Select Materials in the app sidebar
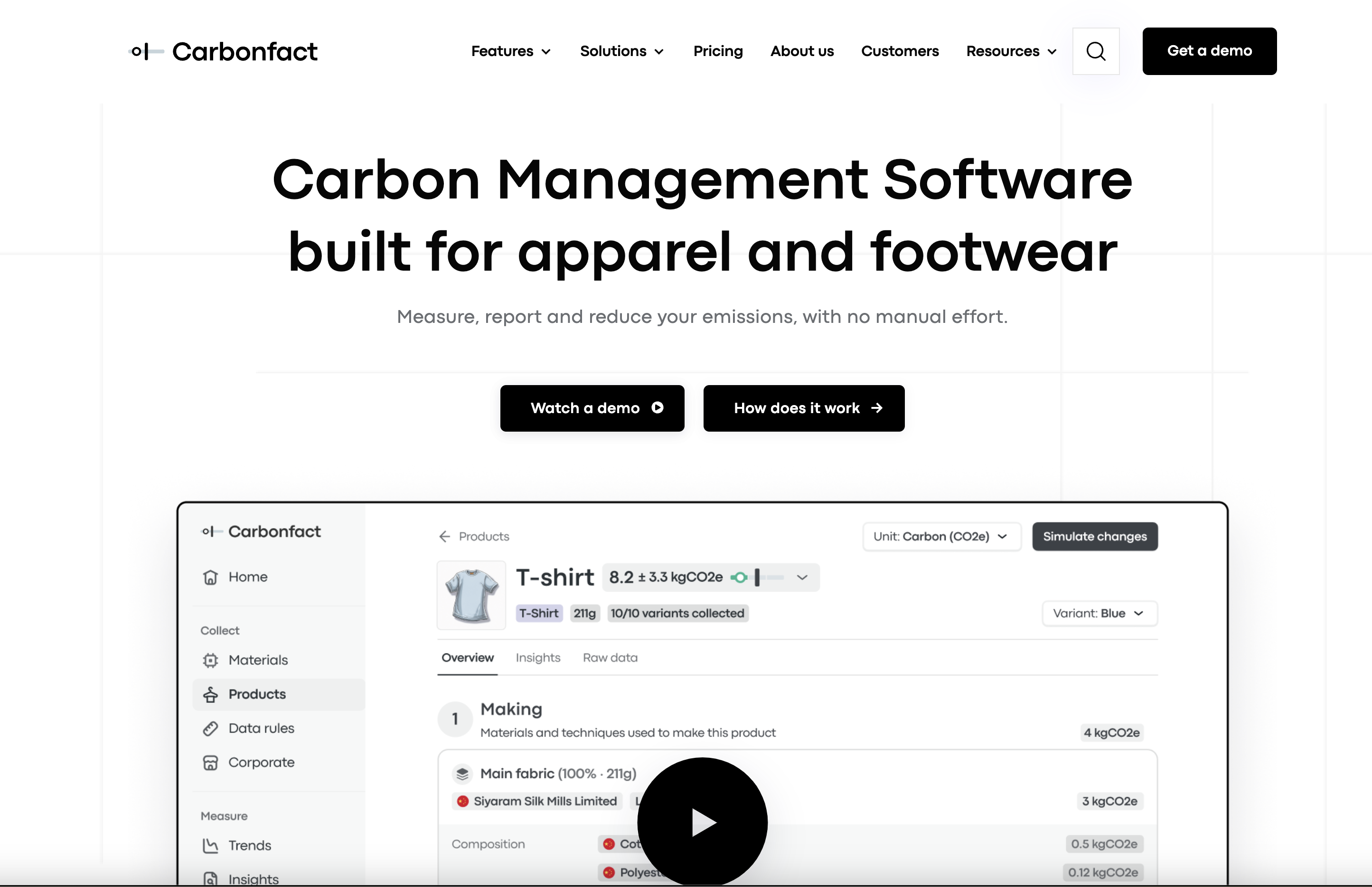Screen dimensions: 1372x887 click(x=279, y=660)
